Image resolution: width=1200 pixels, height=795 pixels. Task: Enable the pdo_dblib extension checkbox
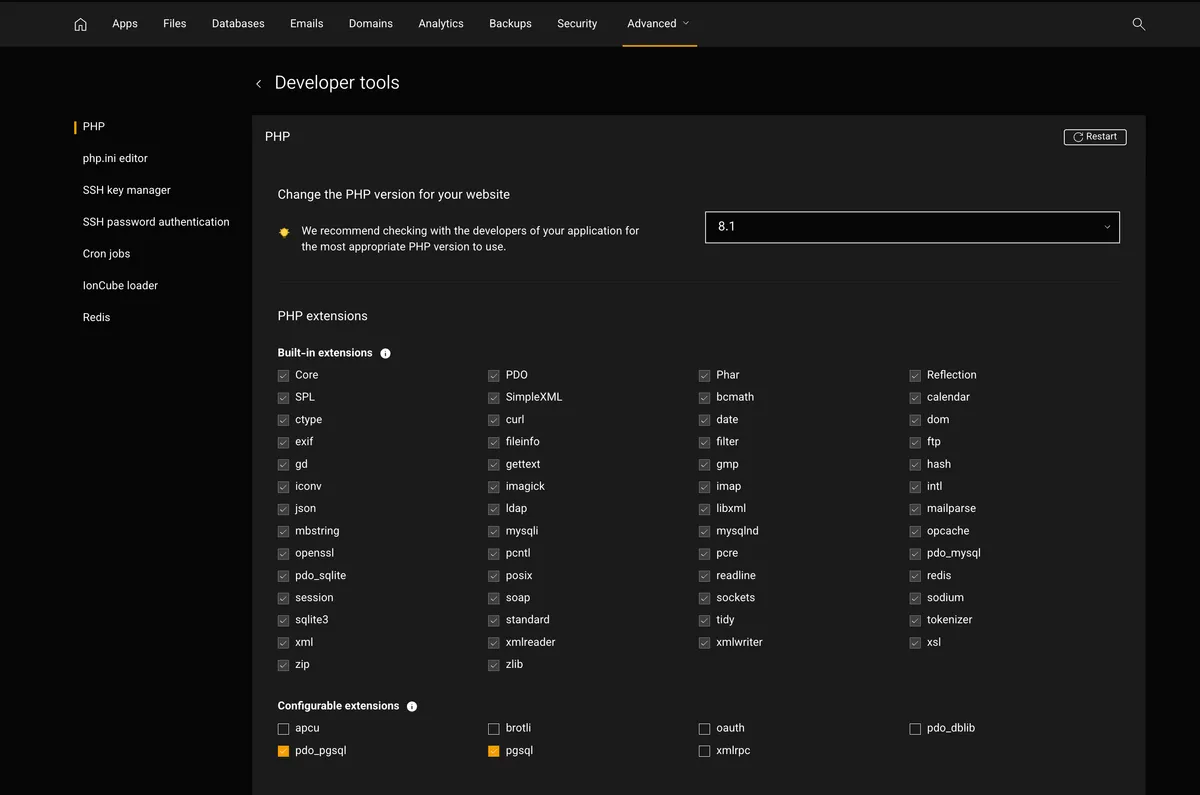point(915,729)
